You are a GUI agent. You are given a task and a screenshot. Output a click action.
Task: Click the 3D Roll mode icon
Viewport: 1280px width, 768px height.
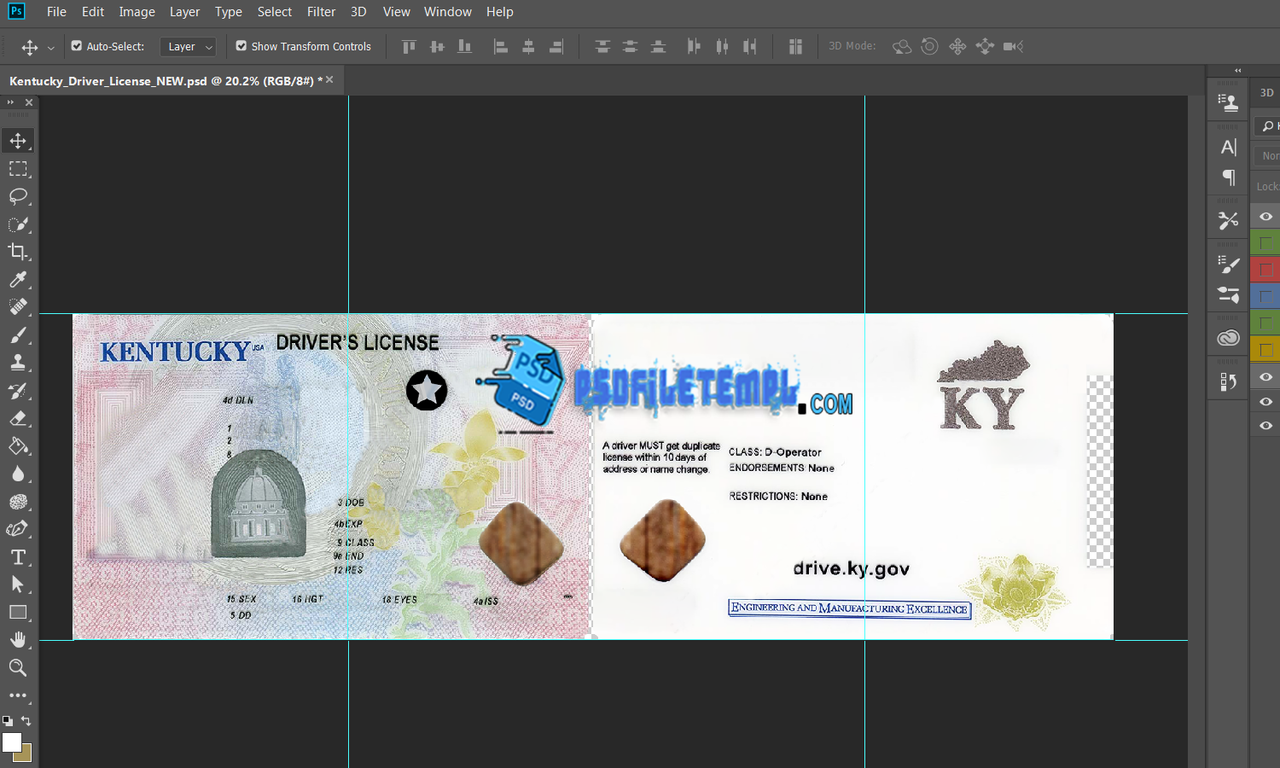tap(930, 46)
